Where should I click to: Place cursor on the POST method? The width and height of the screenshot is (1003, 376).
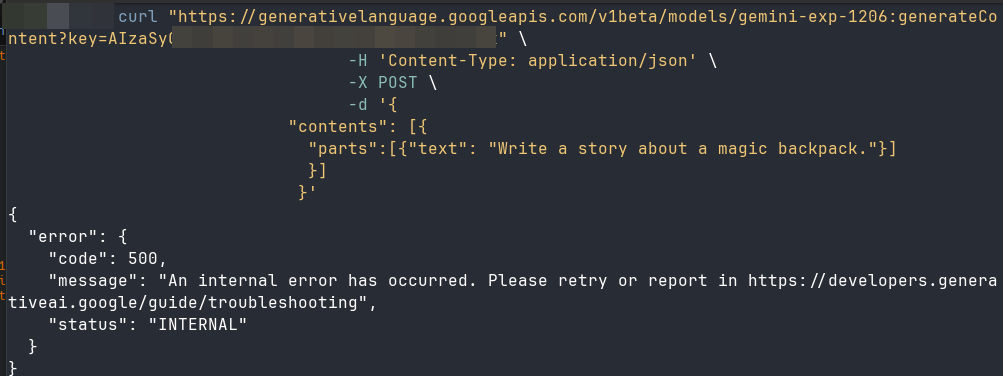(x=397, y=83)
